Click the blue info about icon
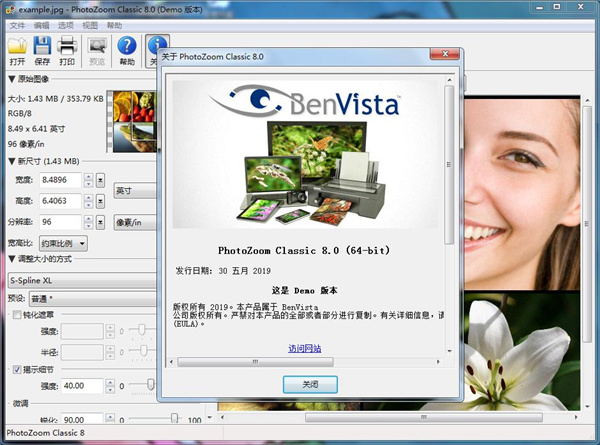The width and height of the screenshot is (600, 445). tap(156, 46)
